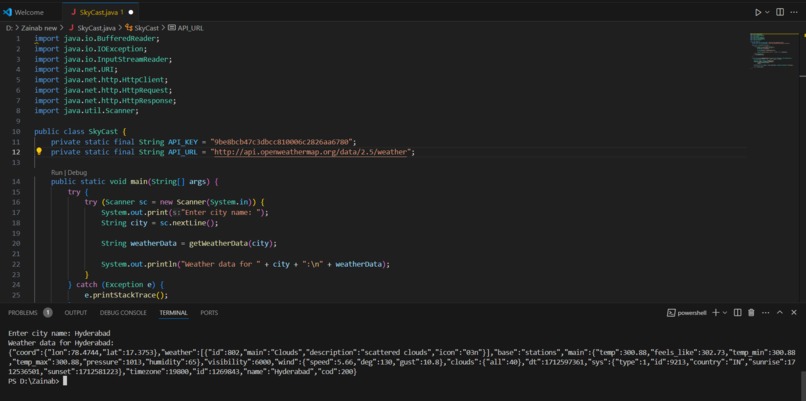The width and height of the screenshot is (806, 401).
Task: Click the problems count badge '1'
Action: click(x=48, y=313)
